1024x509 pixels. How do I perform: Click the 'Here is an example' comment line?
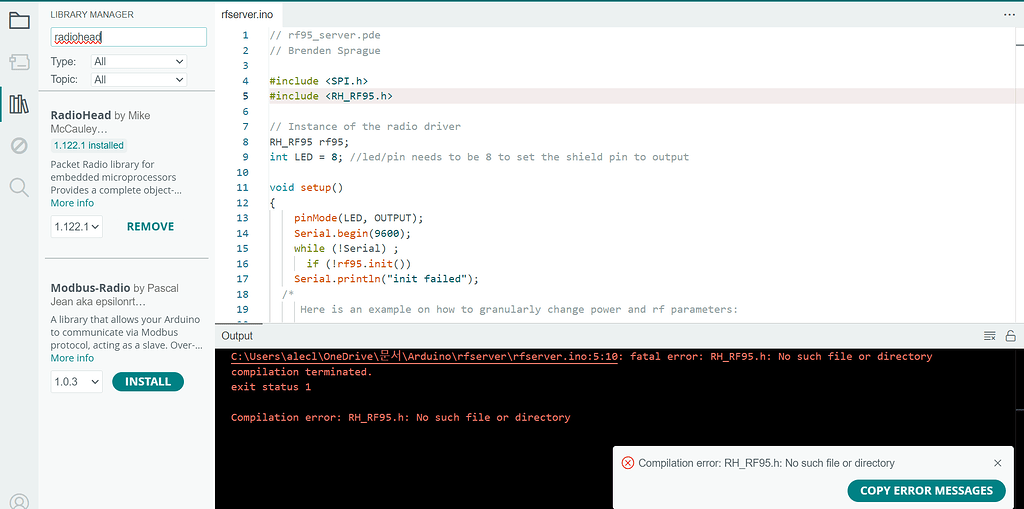(519, 310)
